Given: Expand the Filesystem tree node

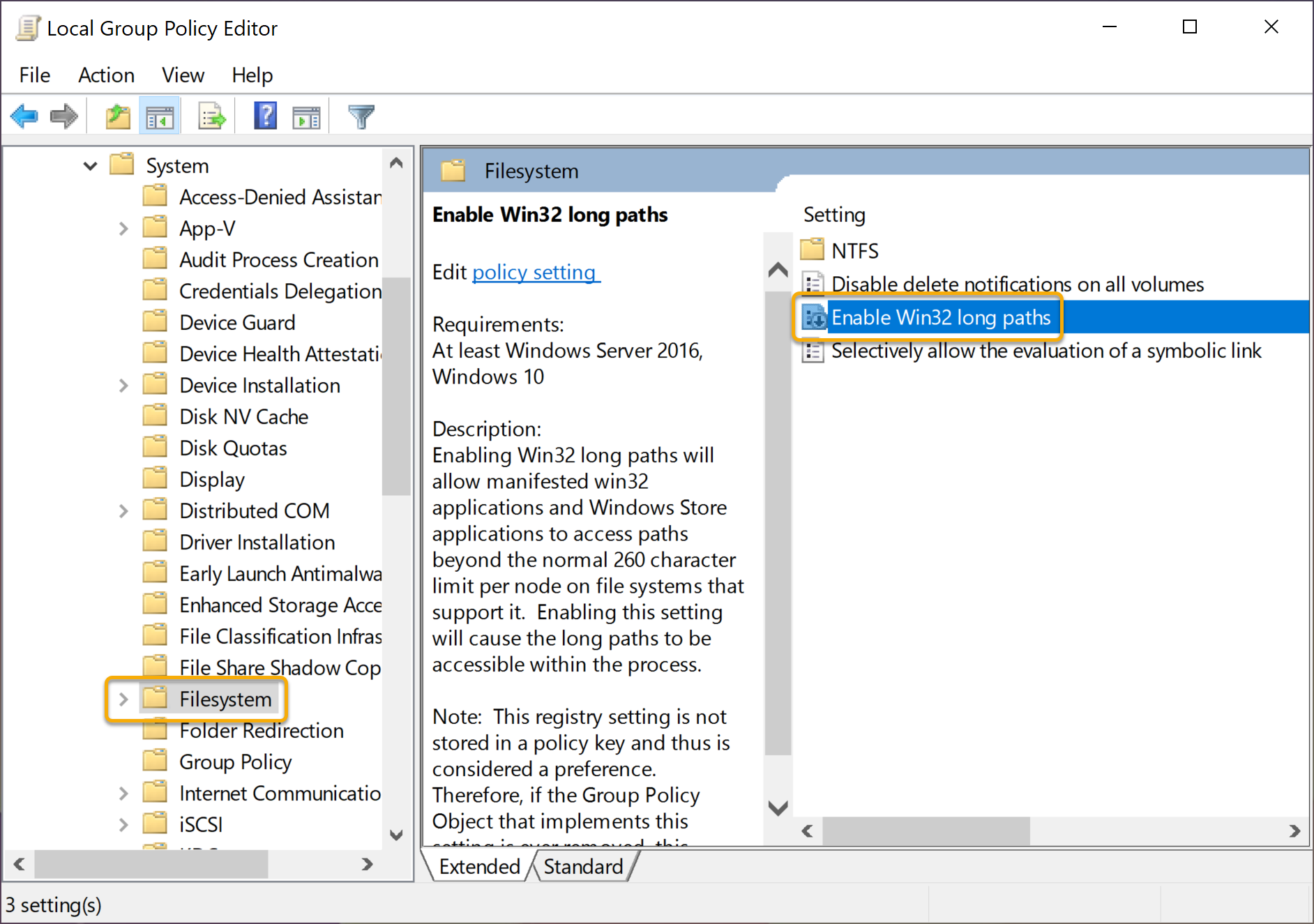Looking at the screenshot, I should click(123, 699).
